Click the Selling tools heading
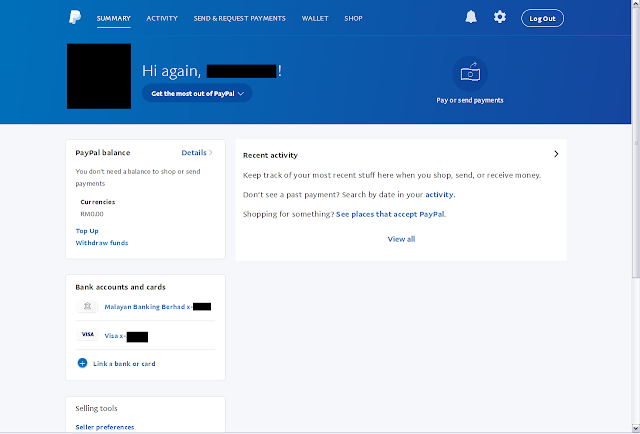640x434 pixels. [x=96, y=408]
